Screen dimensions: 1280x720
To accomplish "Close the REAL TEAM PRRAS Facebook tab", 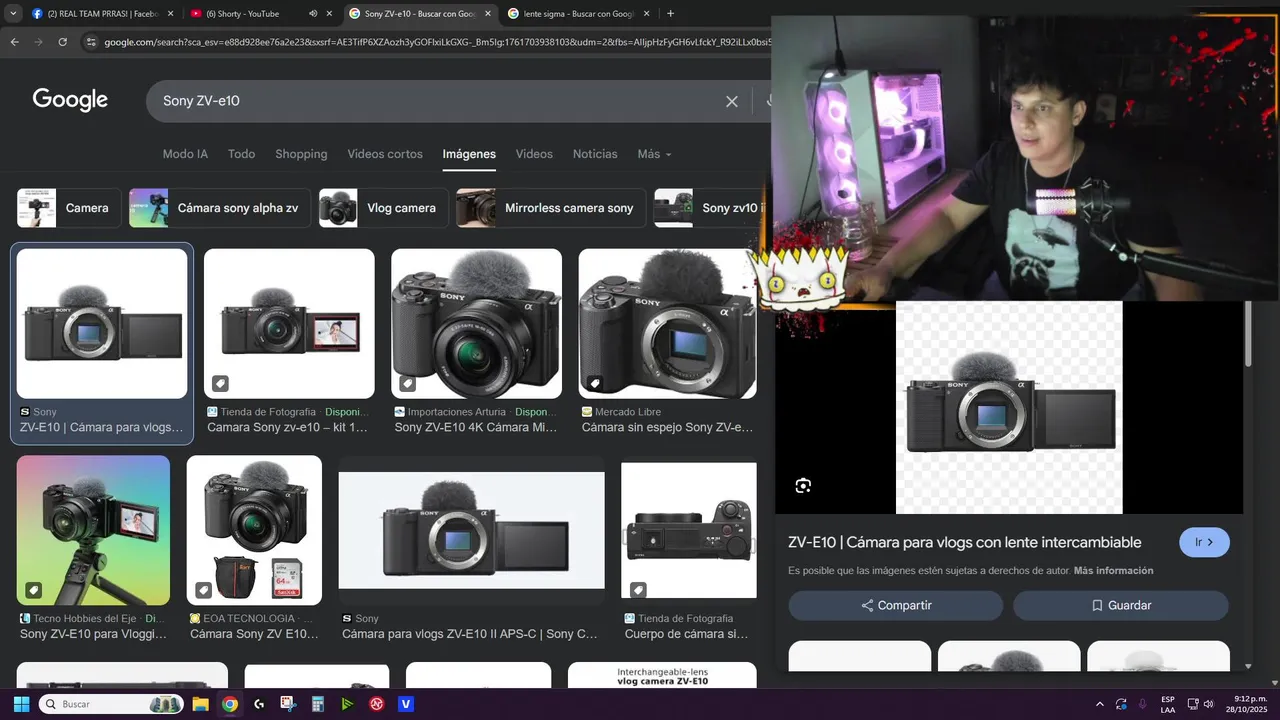I will 170,14.
